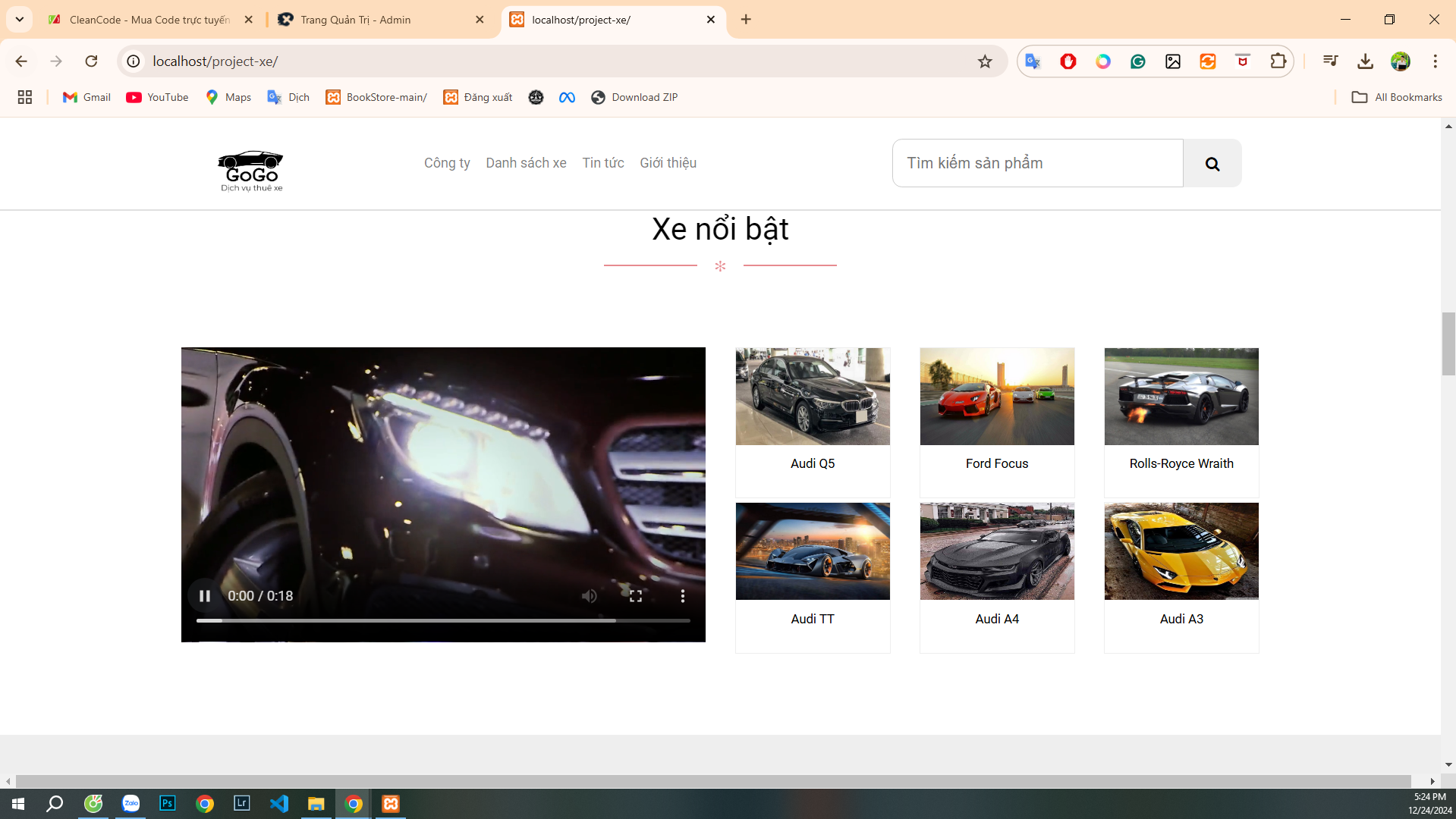1456x819 pixels.
Task: Click the Audi A3 link
Action: [x=1181, y=619]
